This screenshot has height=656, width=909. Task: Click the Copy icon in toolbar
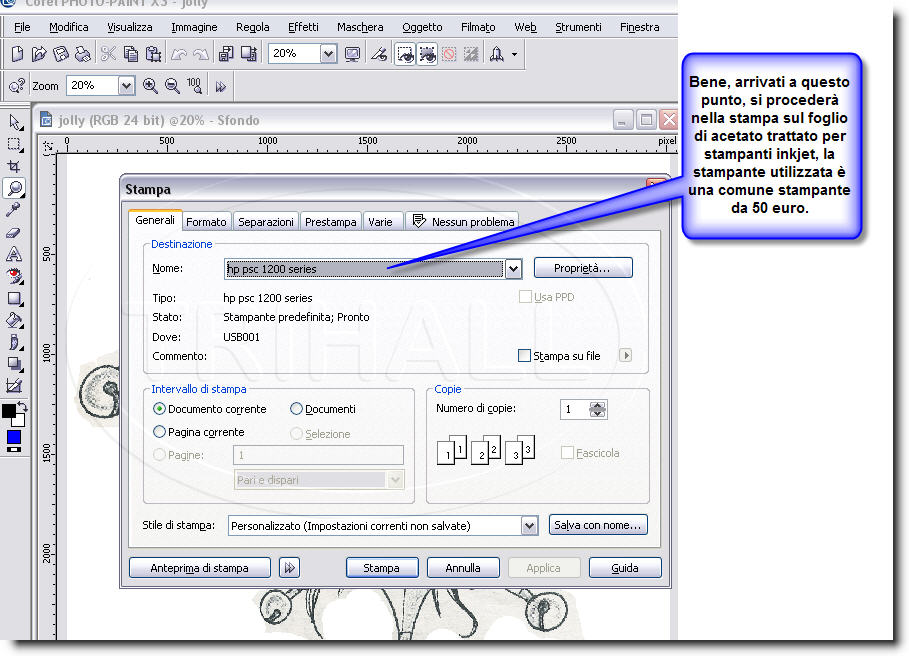[131, 54]
